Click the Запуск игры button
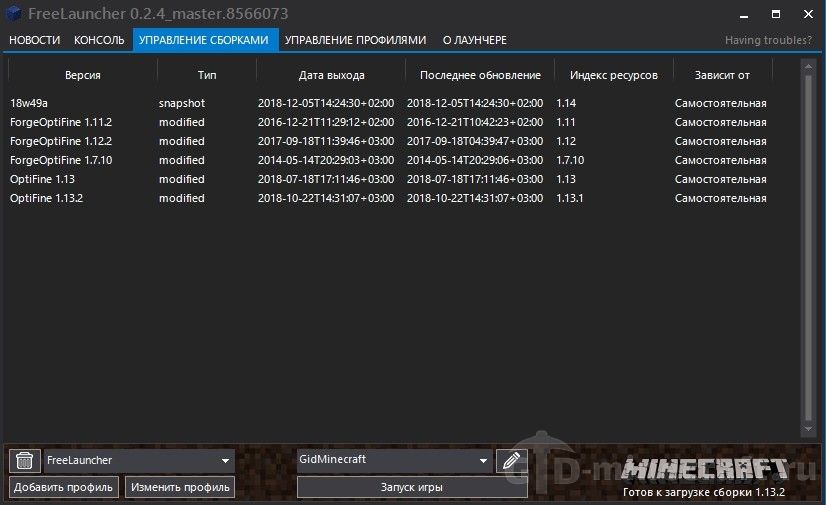This screenshot has width=826, height=505. (x=412, y=487)
